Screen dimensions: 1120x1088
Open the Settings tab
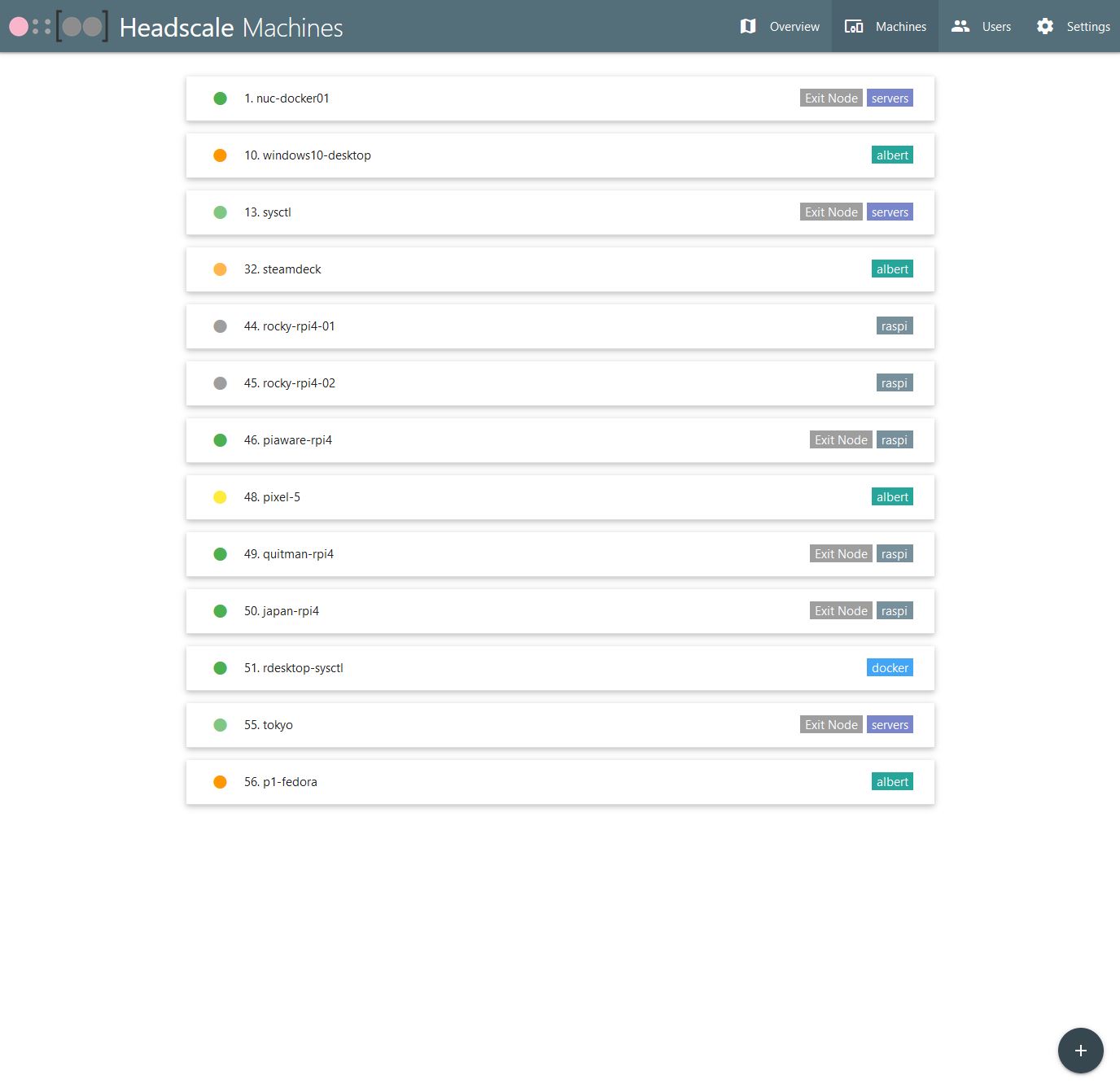tap(1072, 26)
